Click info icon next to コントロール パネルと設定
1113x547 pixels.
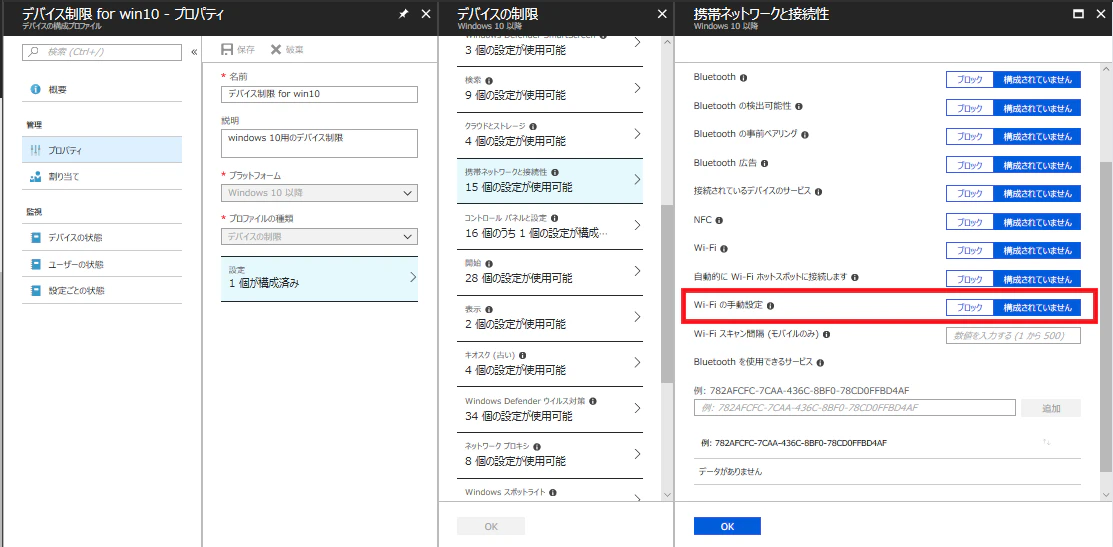554,218
